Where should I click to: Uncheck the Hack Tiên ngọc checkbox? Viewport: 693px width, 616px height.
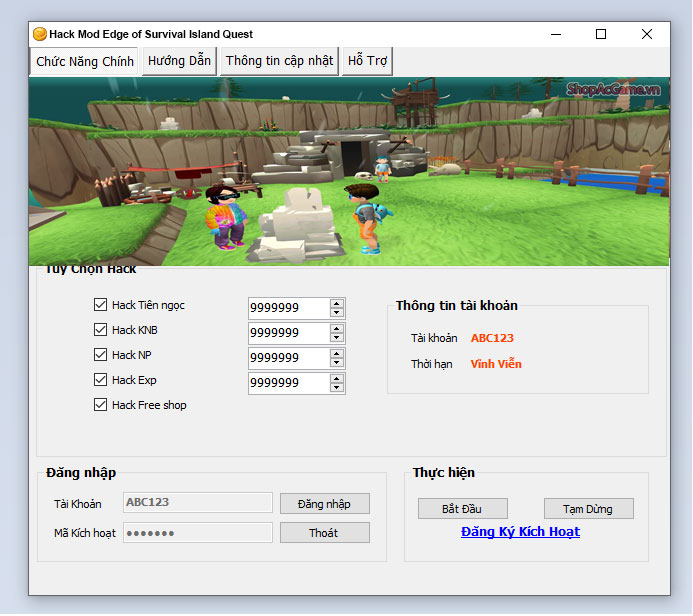point(100,305)
